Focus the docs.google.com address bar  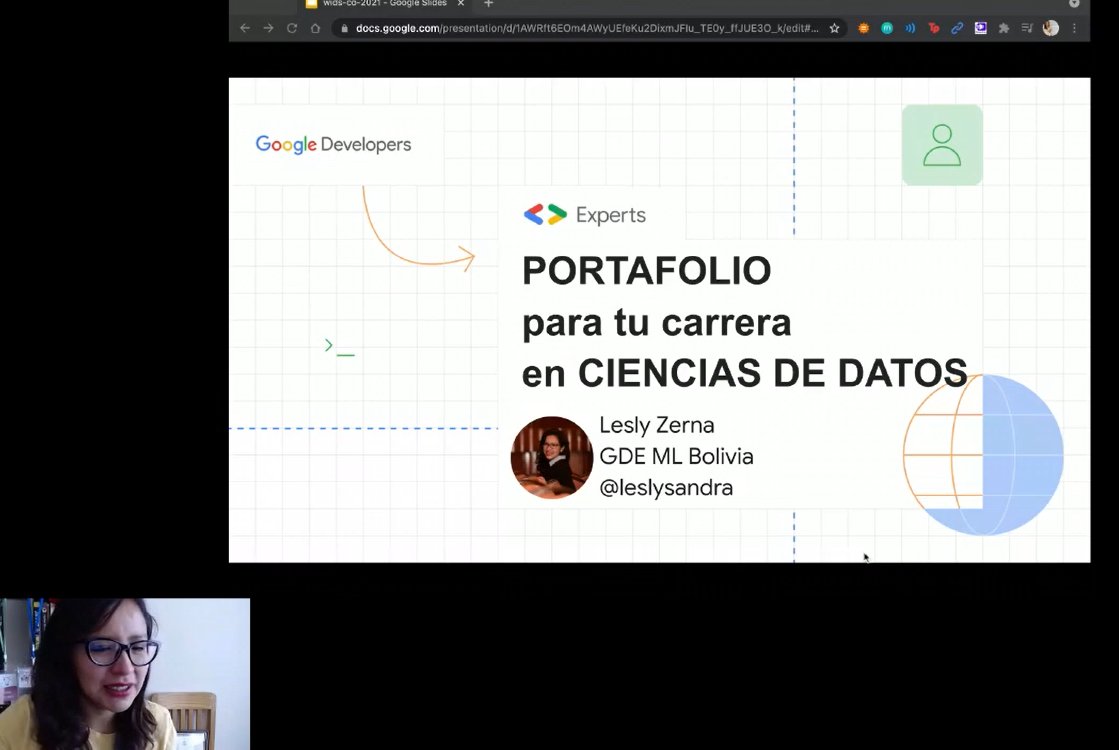pos(587,29)
